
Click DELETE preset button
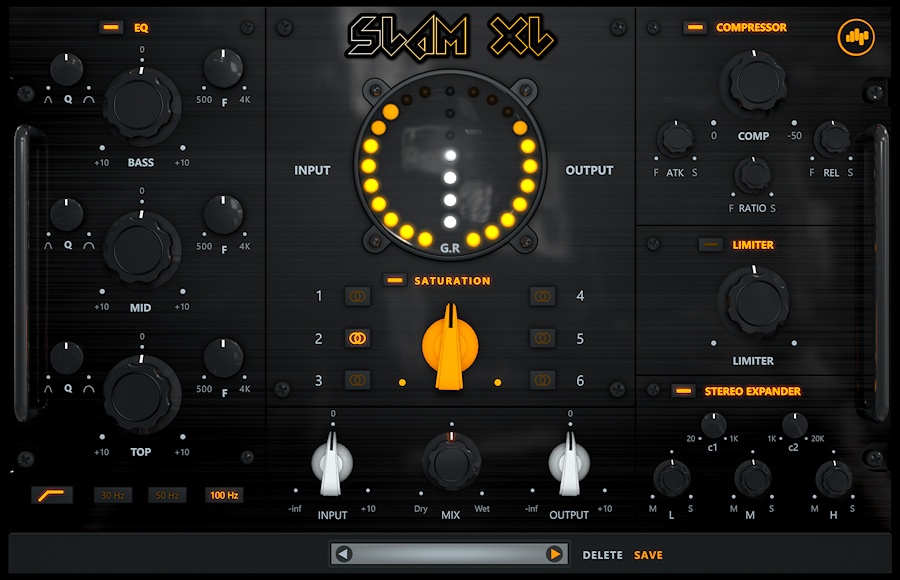[603, 555]
